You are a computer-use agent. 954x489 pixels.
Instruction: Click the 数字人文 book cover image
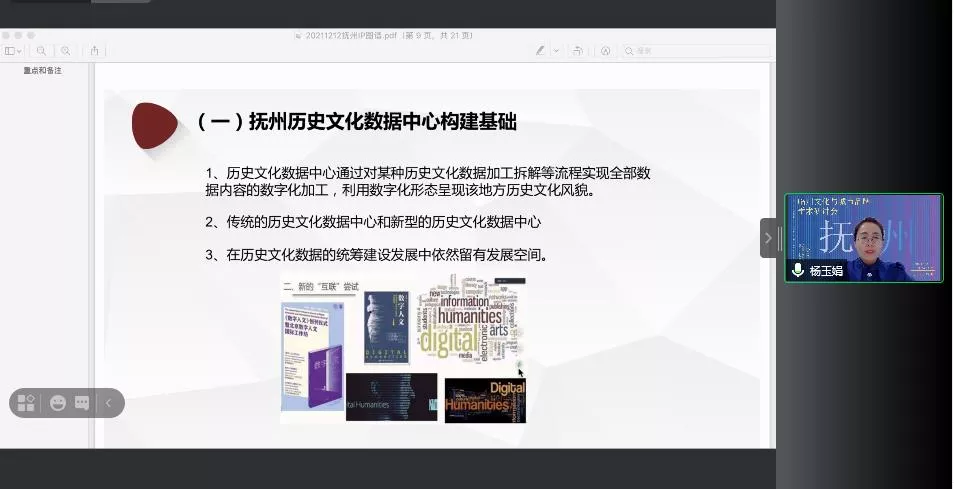pos(387,328)
